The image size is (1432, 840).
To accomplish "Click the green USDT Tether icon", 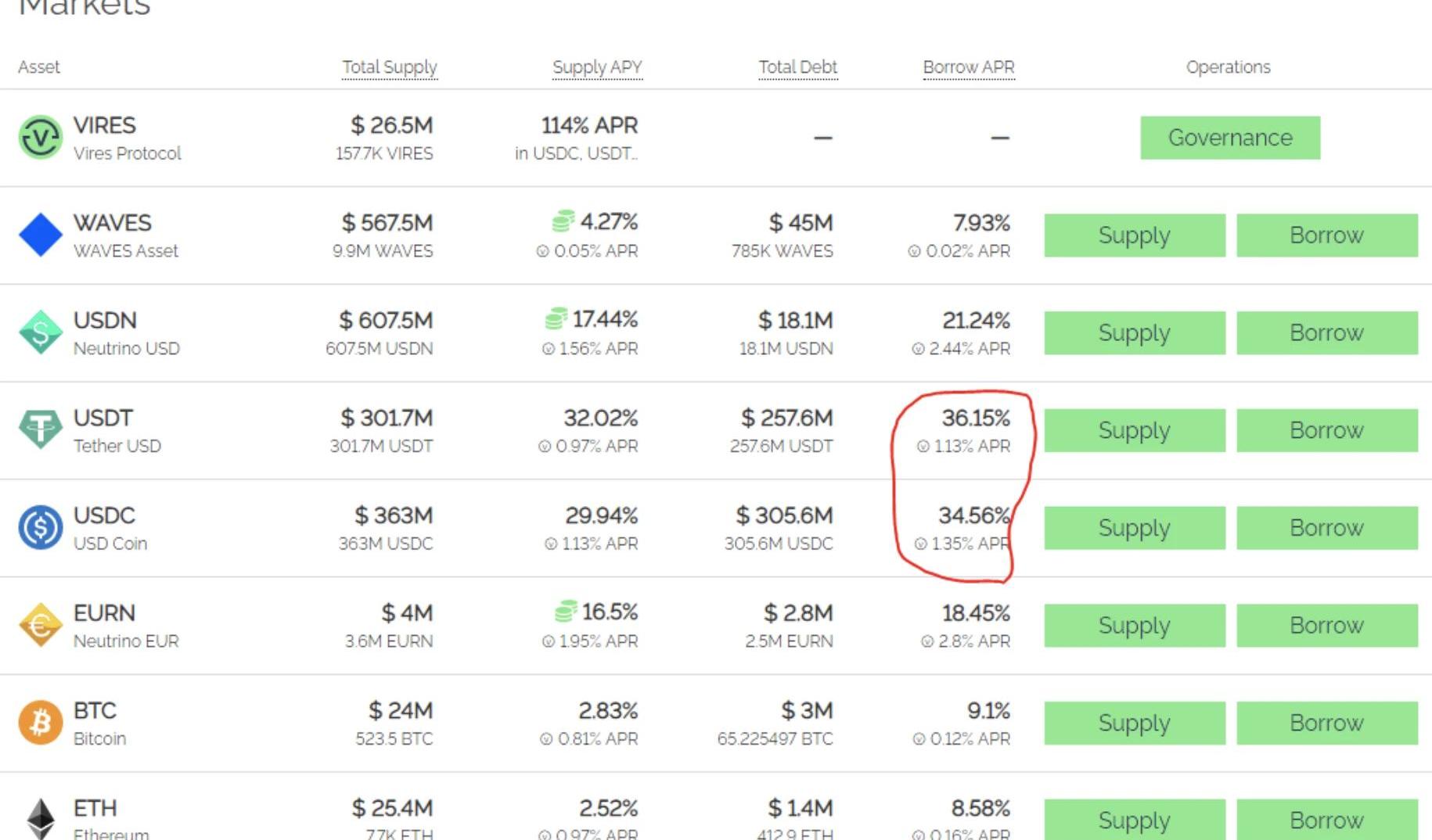I will point(40,429).
